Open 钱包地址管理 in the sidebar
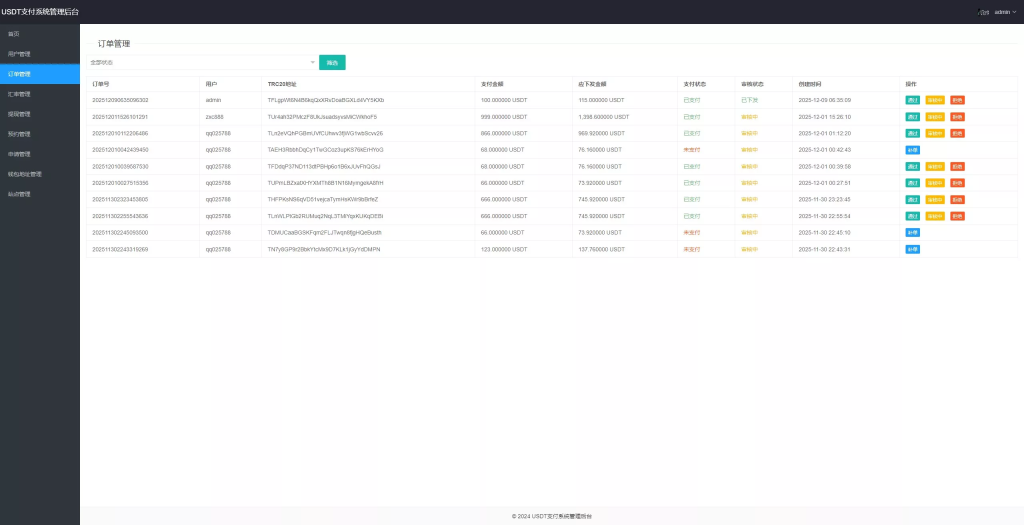The image size is (1024, 525). pyautogui.click(x=25, y=174)
